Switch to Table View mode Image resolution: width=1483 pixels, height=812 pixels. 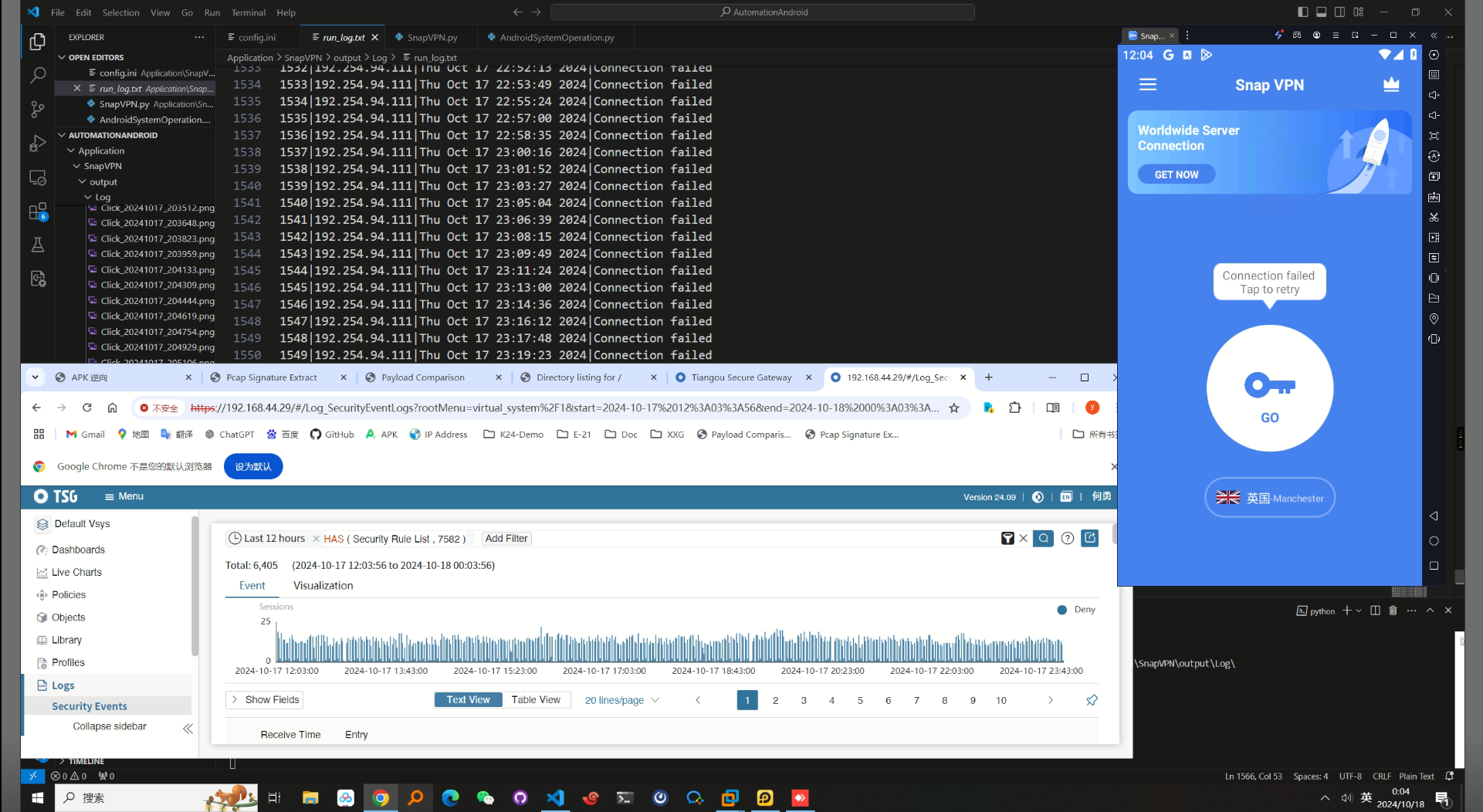(x=536, y=700)
